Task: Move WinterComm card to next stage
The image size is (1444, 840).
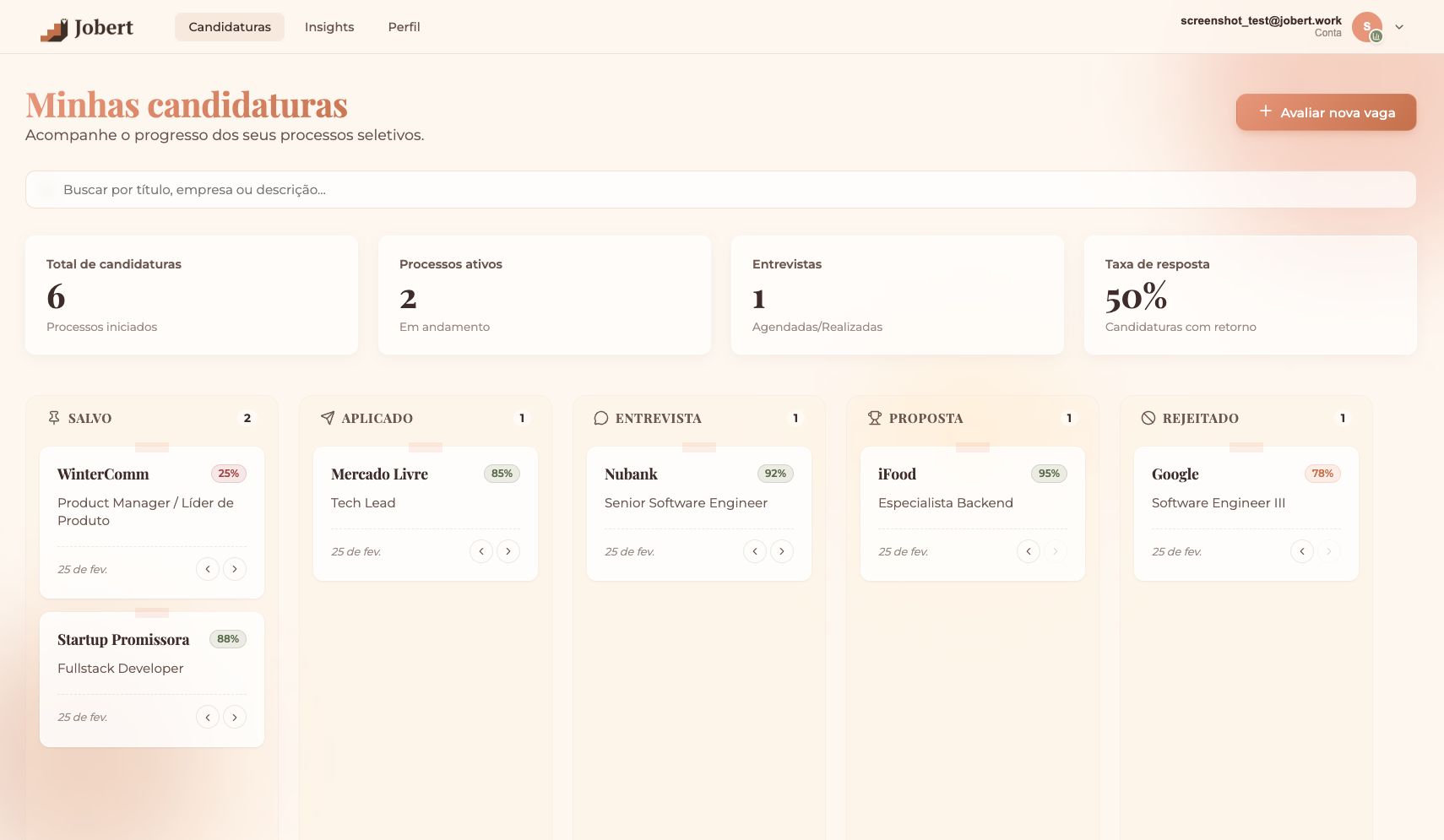Action: (x=235, y=569)
